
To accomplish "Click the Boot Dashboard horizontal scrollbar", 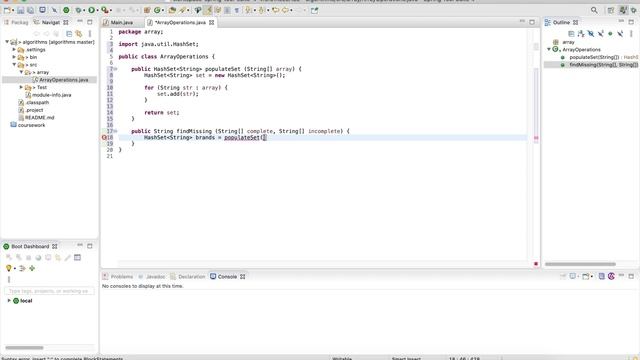I will click(x=24, y=348).
